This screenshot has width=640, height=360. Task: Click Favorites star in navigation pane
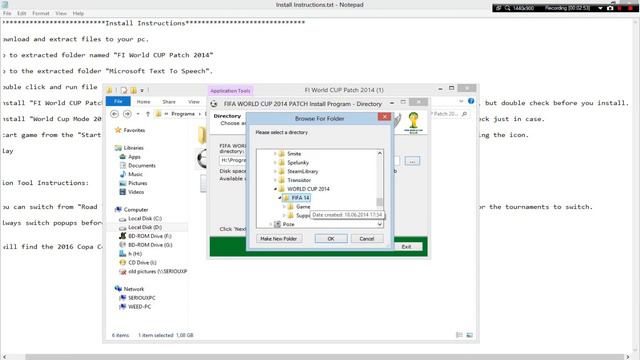coord(118,130)
